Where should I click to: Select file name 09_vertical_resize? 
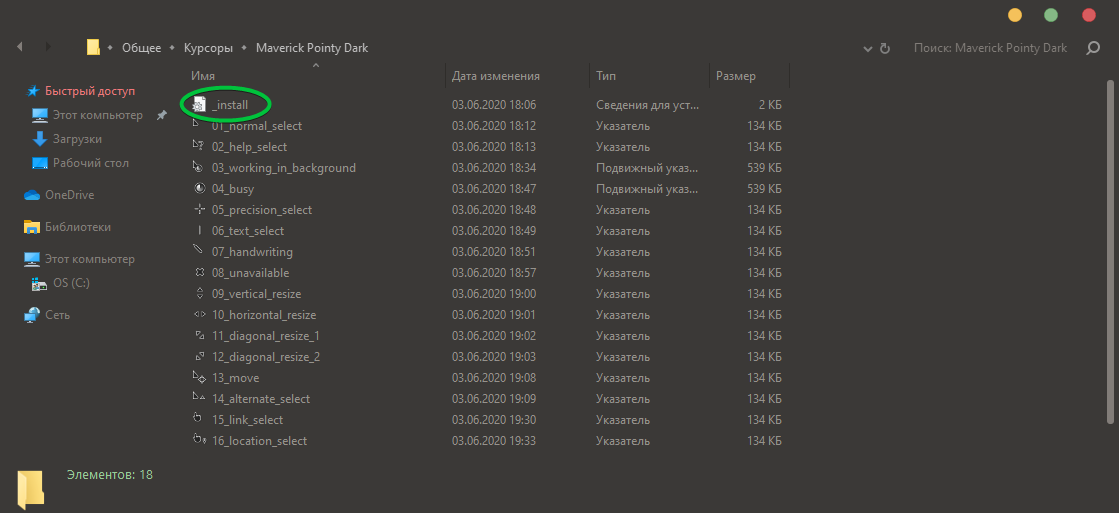(x=256, y=294)
